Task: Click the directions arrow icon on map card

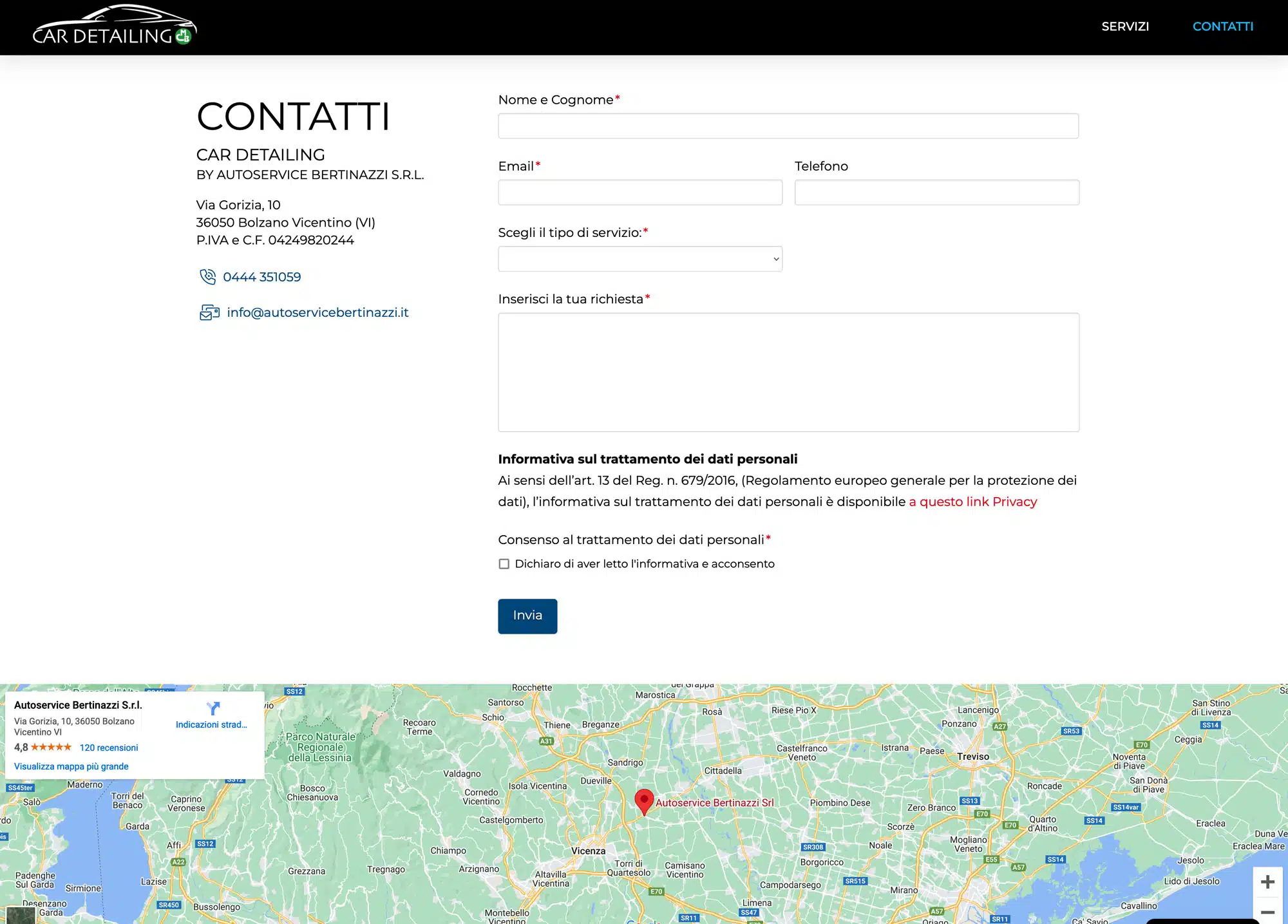Action: (x=213, y=708)
